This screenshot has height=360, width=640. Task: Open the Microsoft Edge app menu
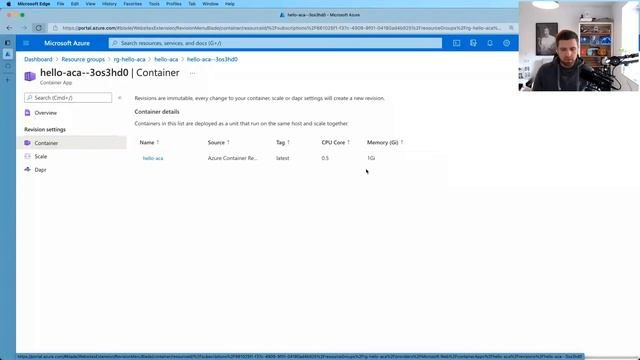[x=33, y=4]
